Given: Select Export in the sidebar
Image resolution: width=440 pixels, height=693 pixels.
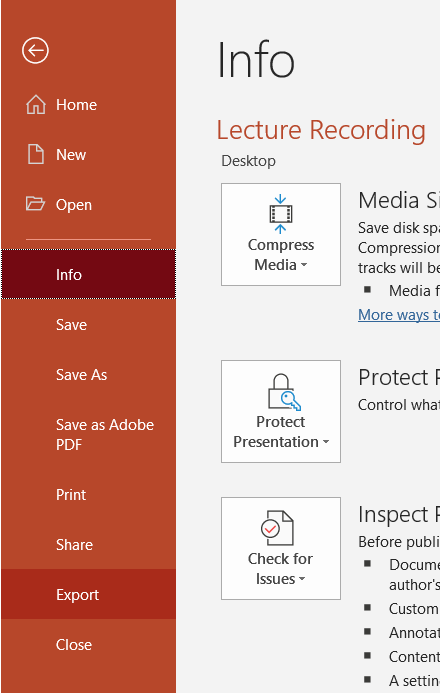Looking at the screenshot, I should pyautogui.click(x=88, y=594).
